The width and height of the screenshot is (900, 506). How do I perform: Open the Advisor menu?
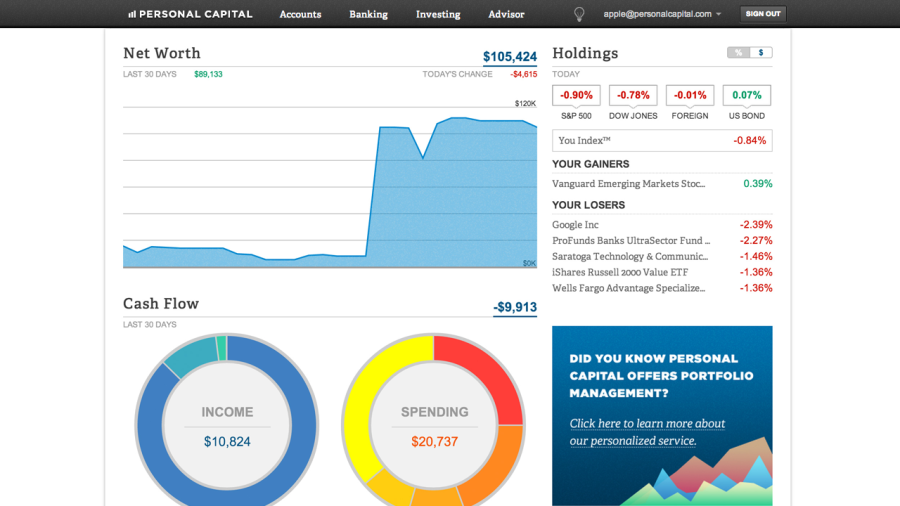[506, 14]
